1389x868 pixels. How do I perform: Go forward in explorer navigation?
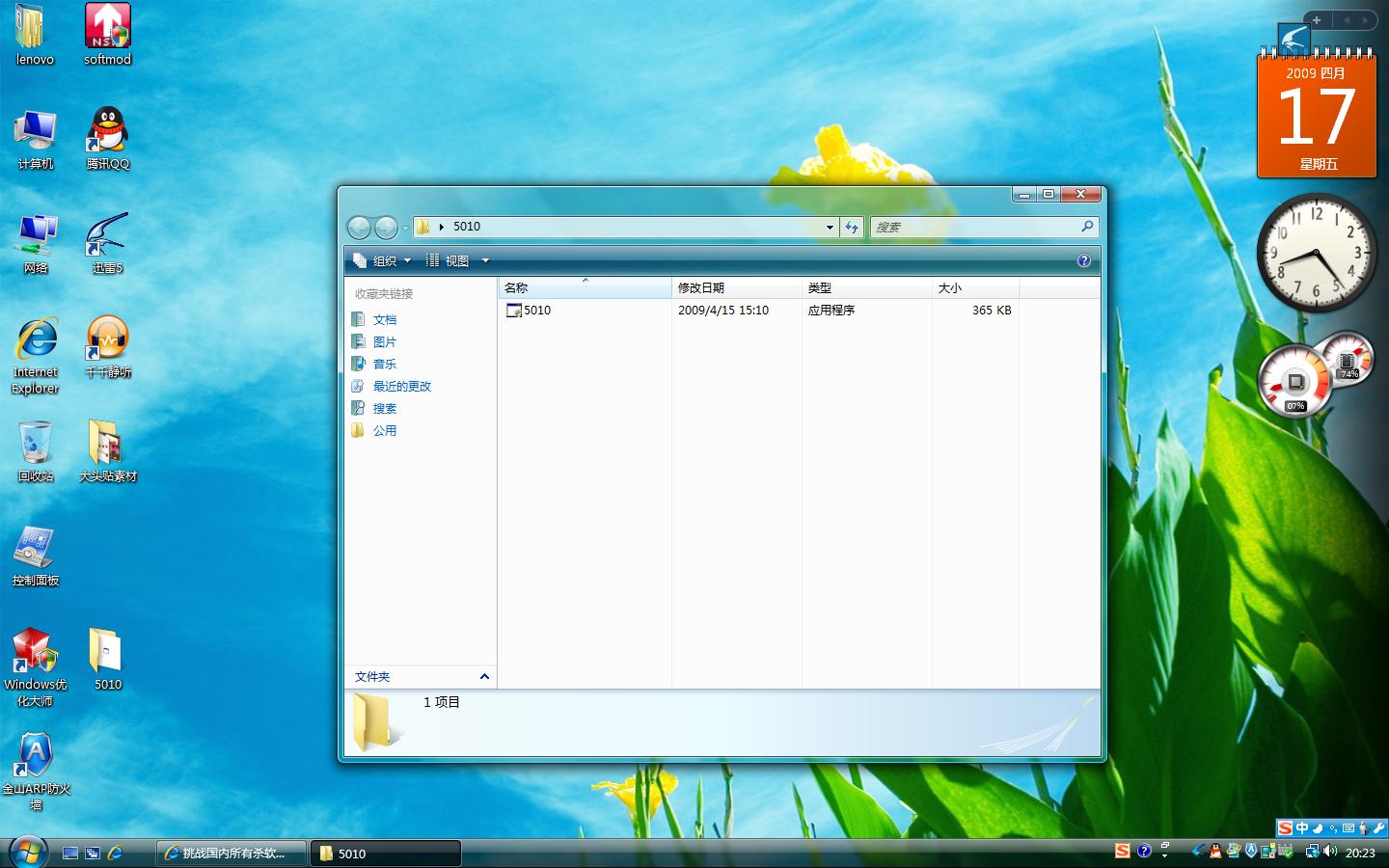pyautogui.click(x=386, y=227)
